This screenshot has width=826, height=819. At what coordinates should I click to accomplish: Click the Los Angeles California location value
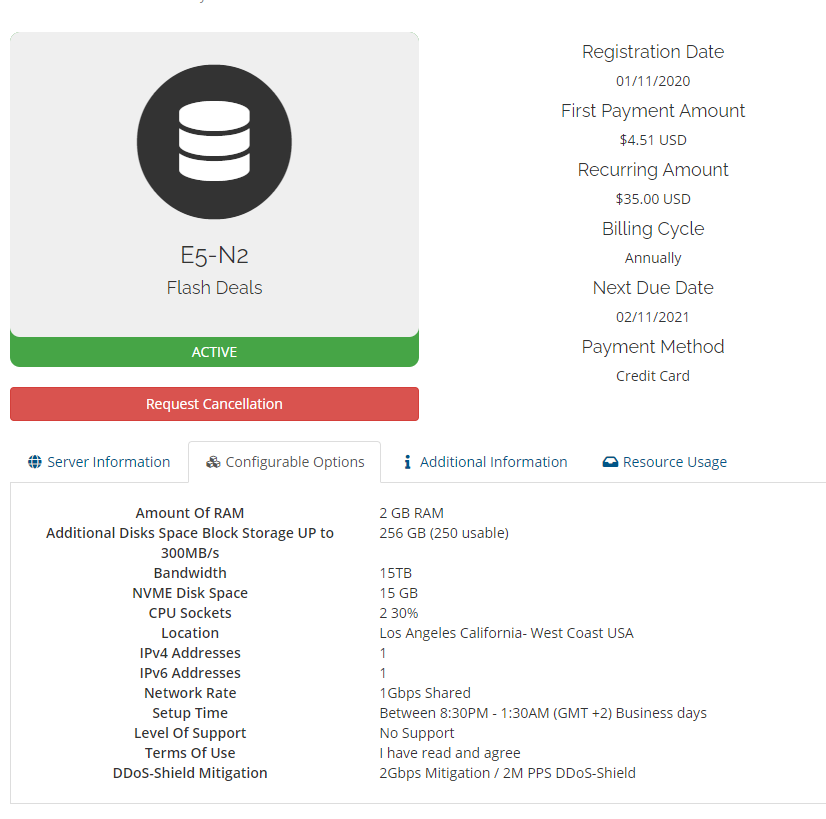coord(506,633)
